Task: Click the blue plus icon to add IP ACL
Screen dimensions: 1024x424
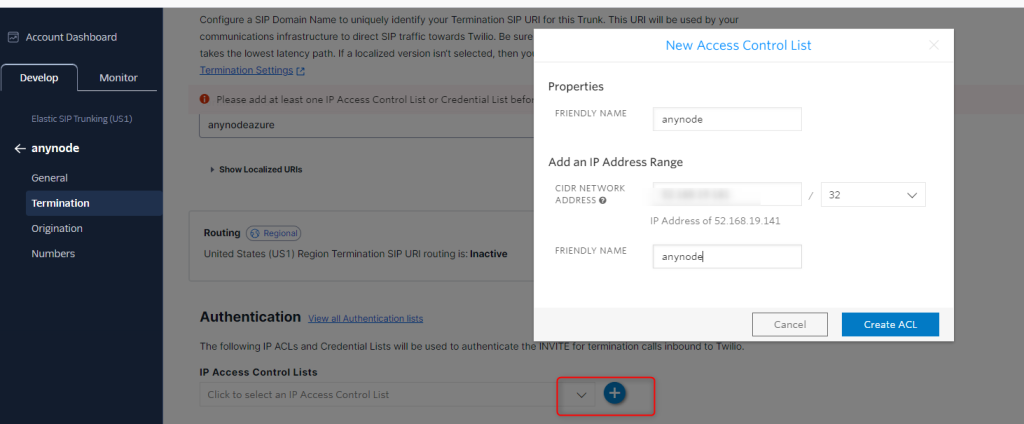Action: pos(614,394)
